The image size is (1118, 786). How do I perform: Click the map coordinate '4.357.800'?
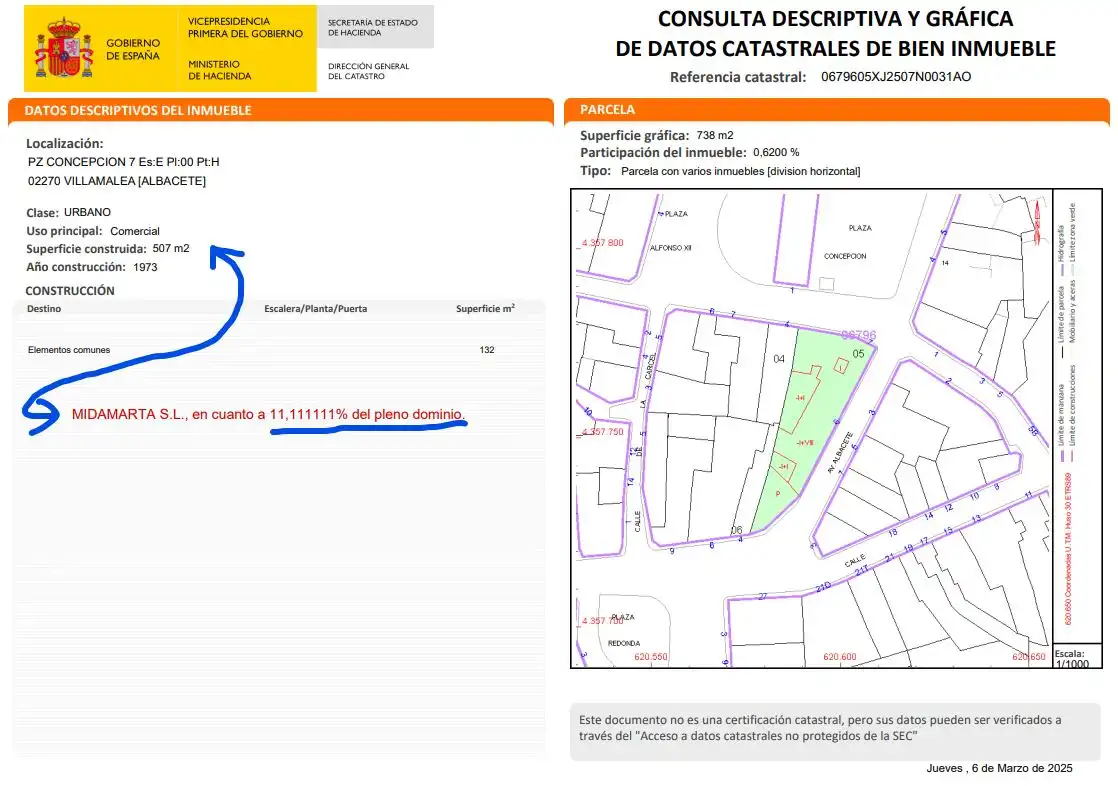602,243
